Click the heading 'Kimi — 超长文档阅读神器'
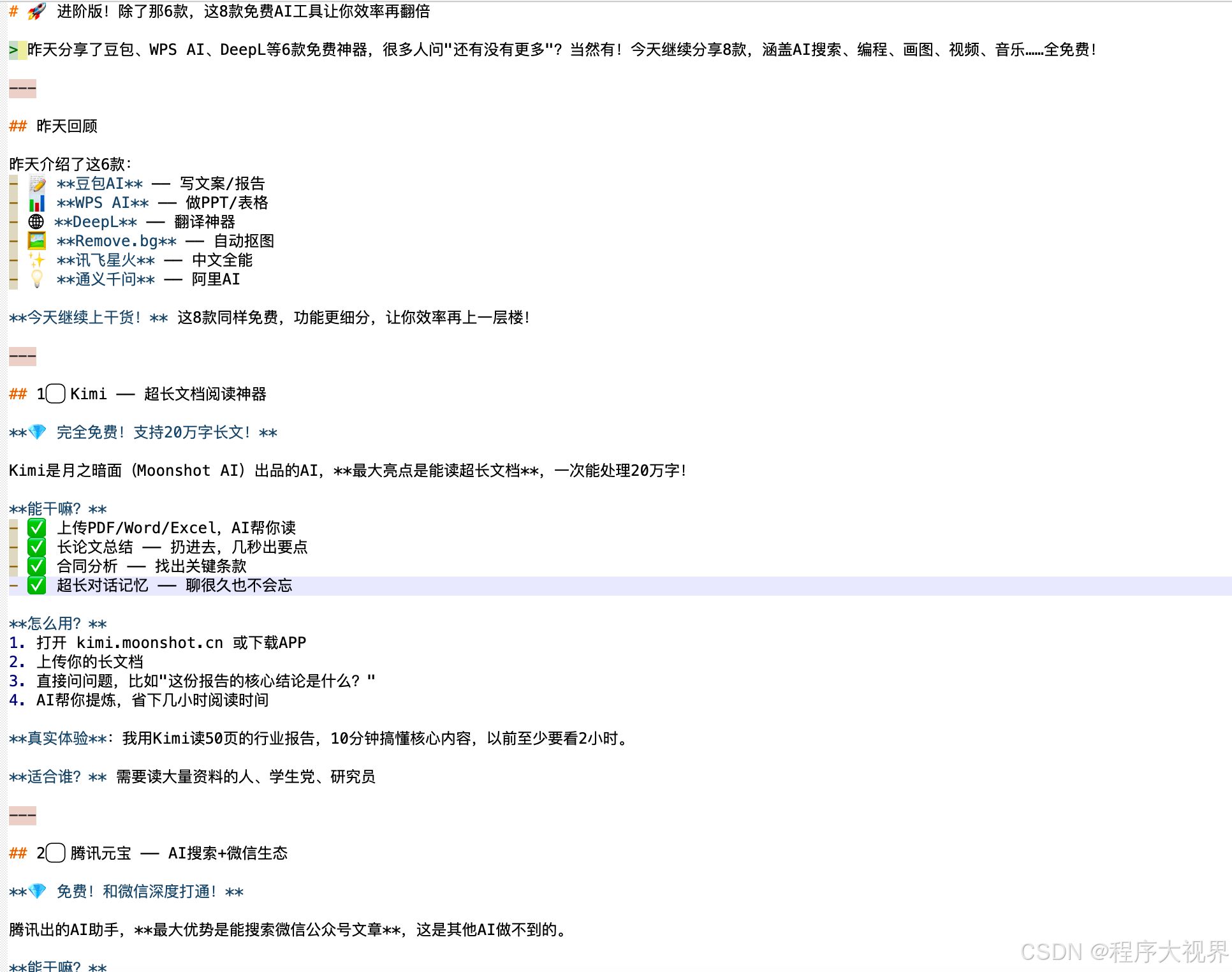Screen dimensions: 1232x972 pyautogui.click(x=168, y=394)
